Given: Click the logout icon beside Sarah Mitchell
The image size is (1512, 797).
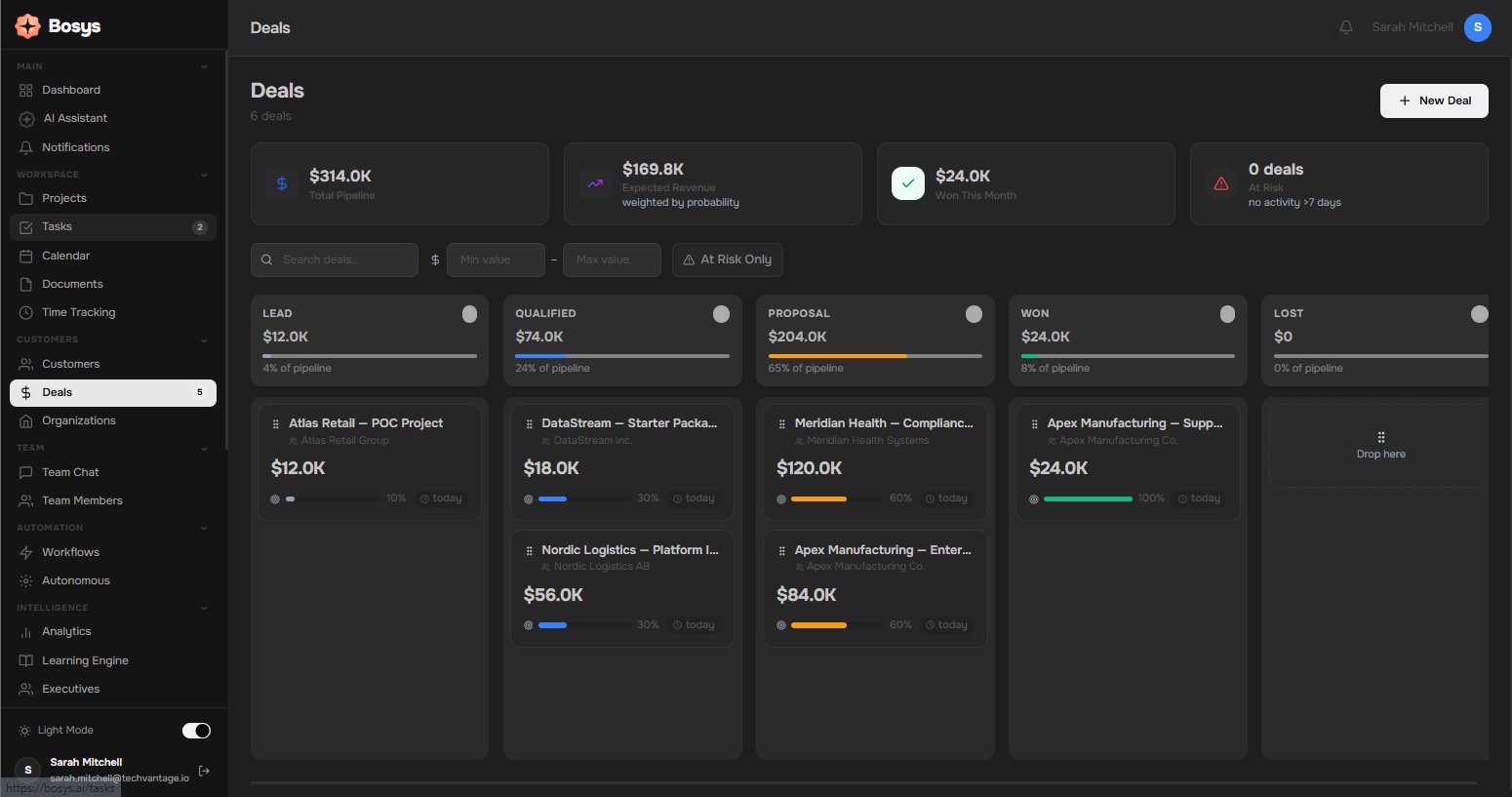Looking at the screenshot, I should click(204, 771).
